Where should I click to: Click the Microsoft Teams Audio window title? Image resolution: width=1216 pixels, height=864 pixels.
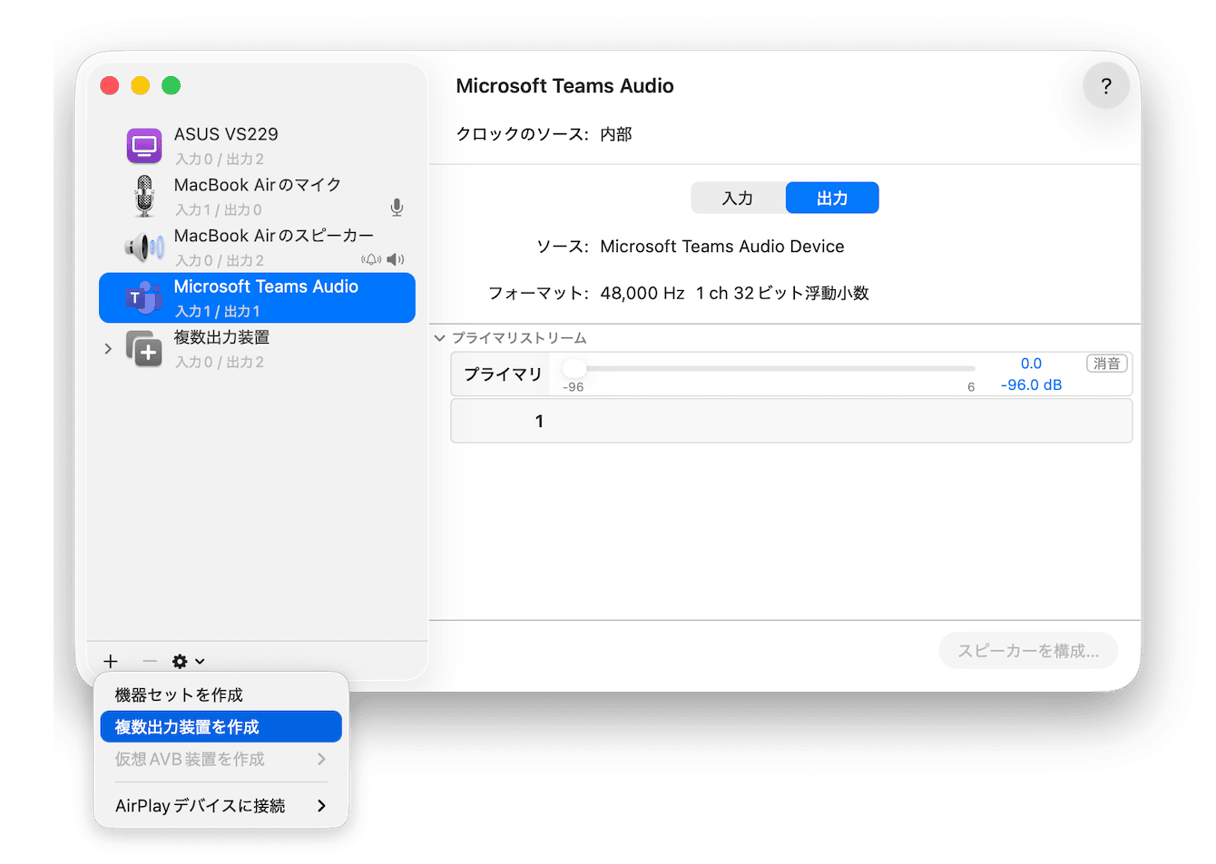click(x=565, y=86)
